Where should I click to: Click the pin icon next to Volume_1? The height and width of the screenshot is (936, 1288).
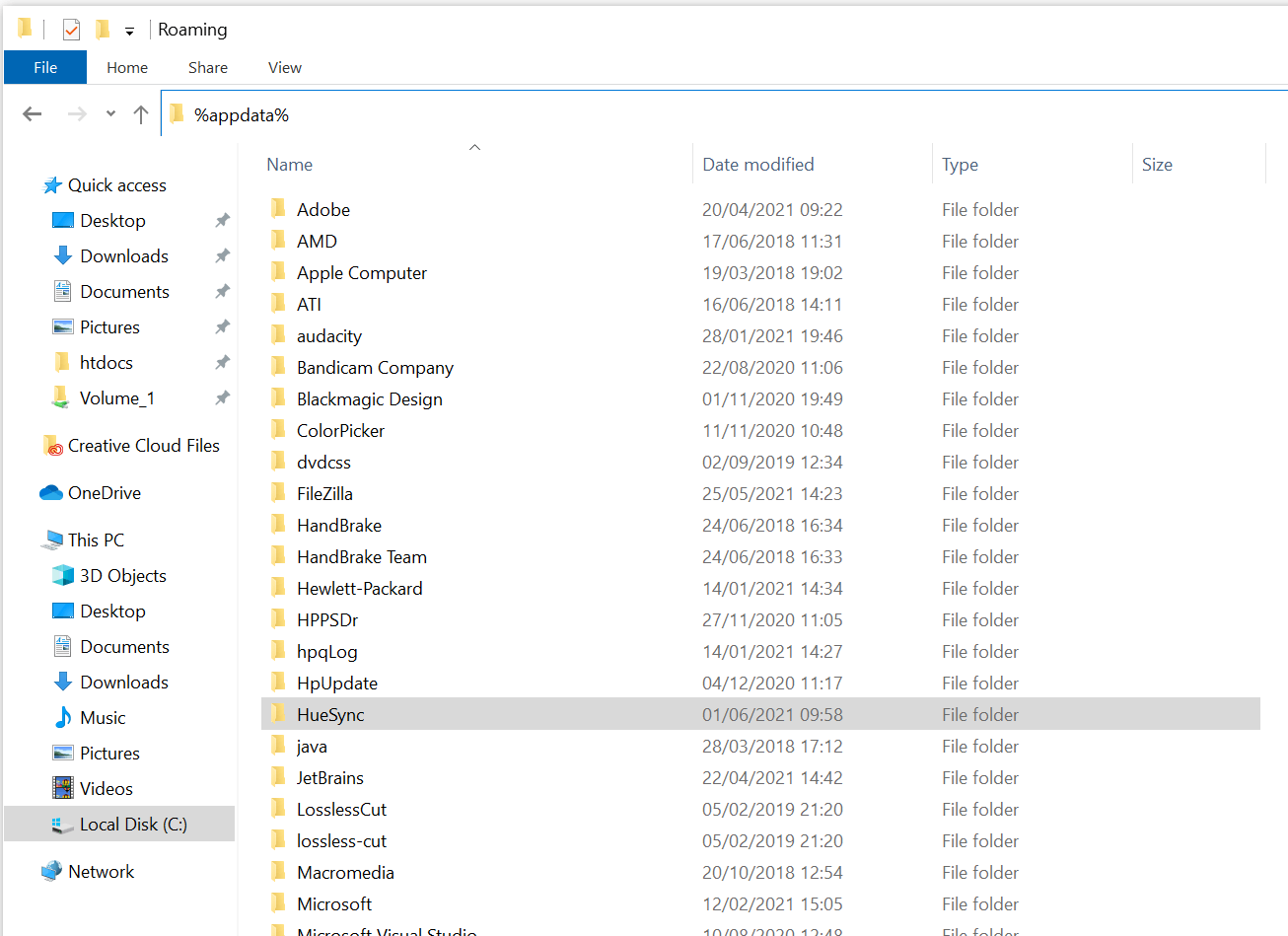(223, 398)
